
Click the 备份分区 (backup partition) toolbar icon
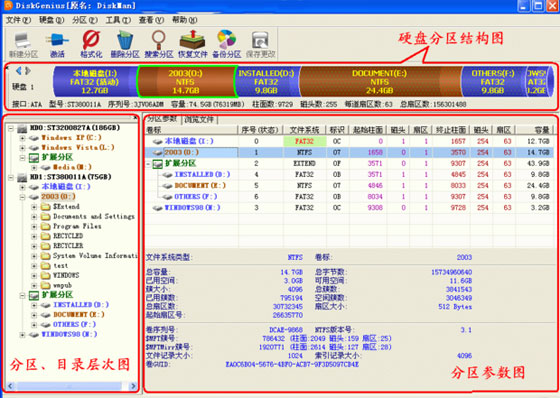[226, 44]
